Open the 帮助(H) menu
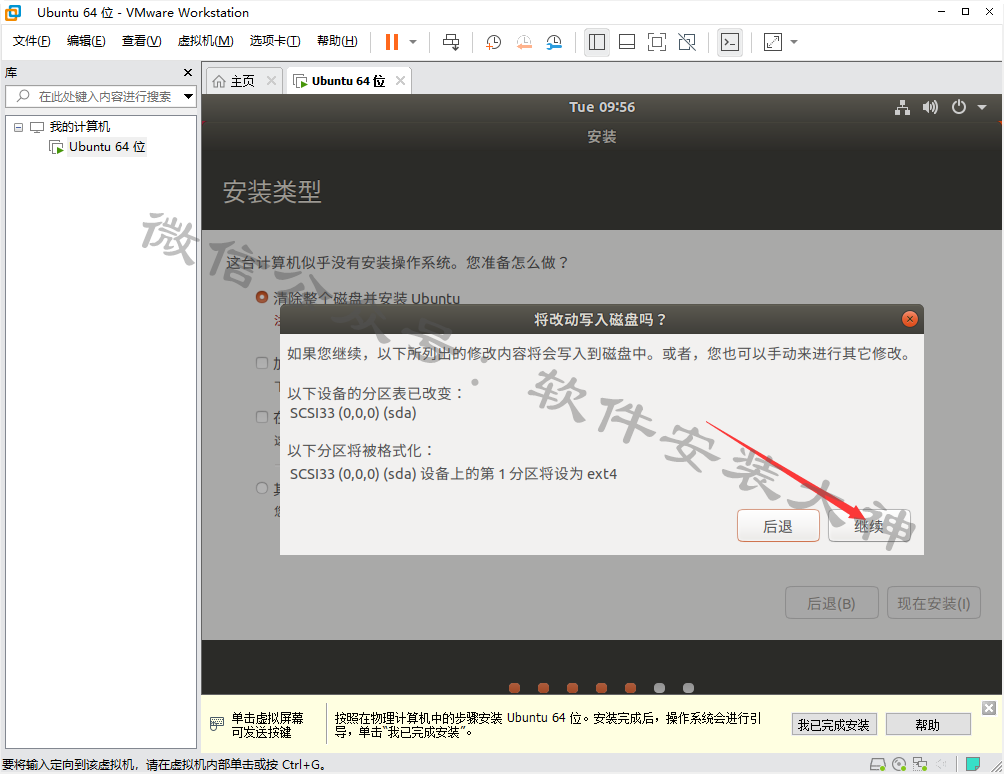 [337, 41]
